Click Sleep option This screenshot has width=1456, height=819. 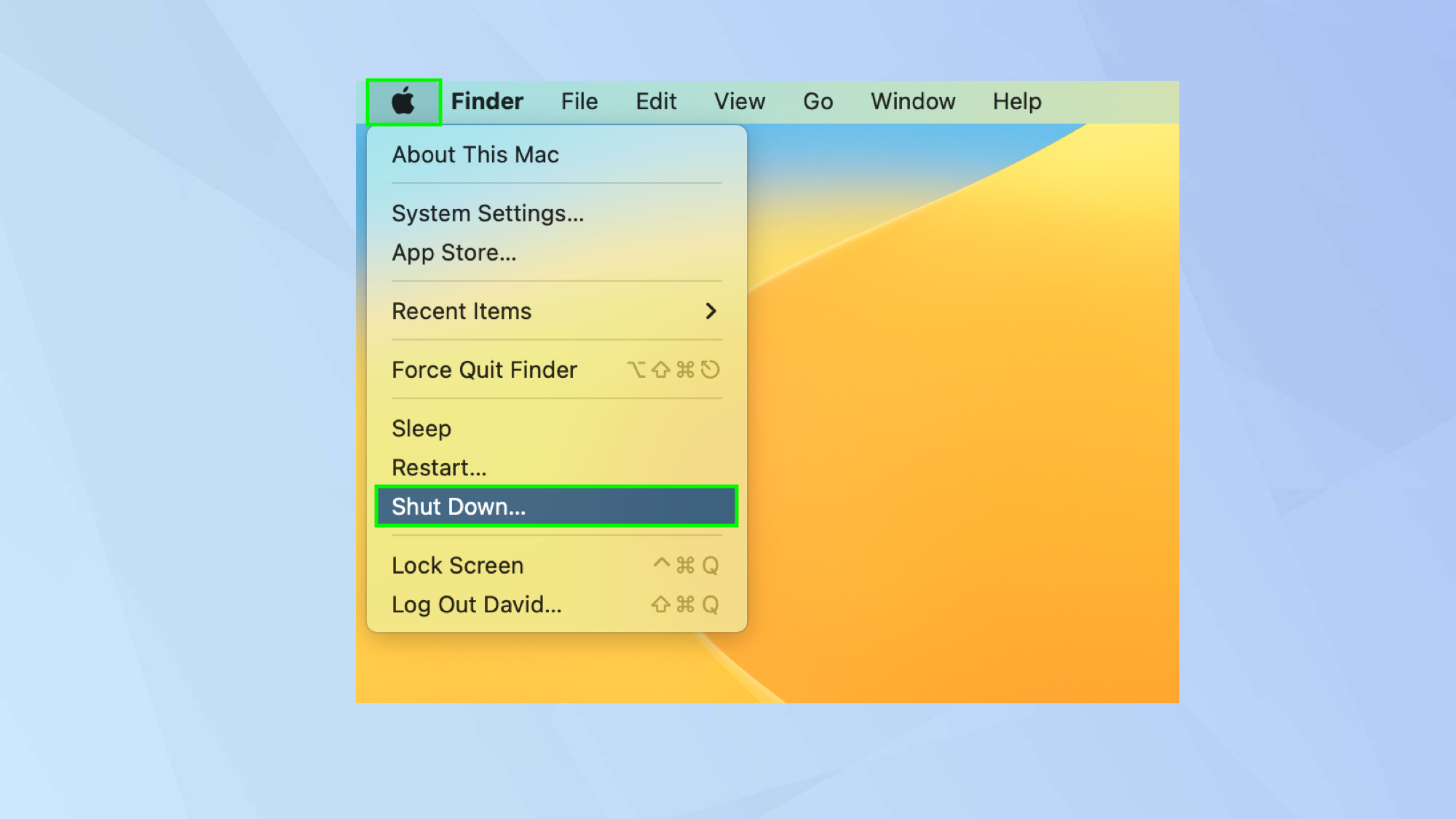pyautogui.click(x=421, y=428)
